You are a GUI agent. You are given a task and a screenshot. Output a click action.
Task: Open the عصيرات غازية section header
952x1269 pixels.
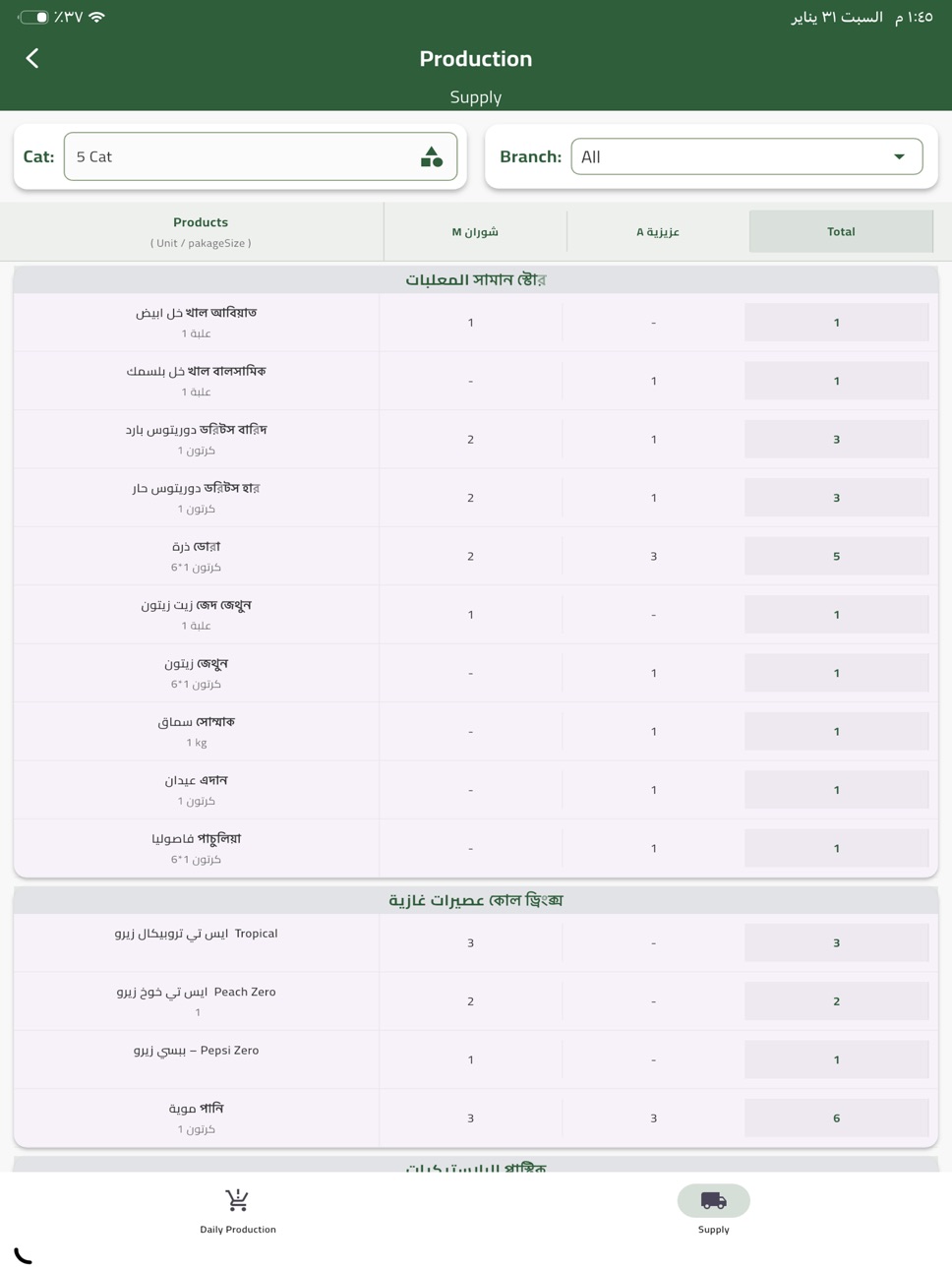coord(476,900)
